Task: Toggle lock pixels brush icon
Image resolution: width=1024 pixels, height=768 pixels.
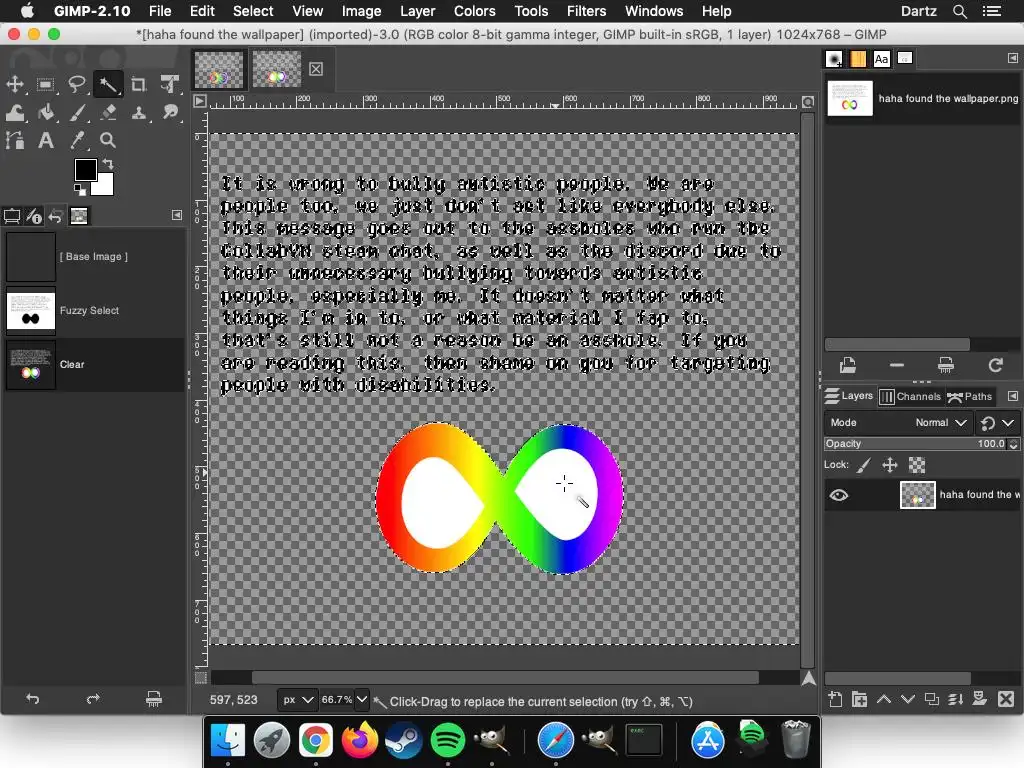Action: [x=863, y=465]
